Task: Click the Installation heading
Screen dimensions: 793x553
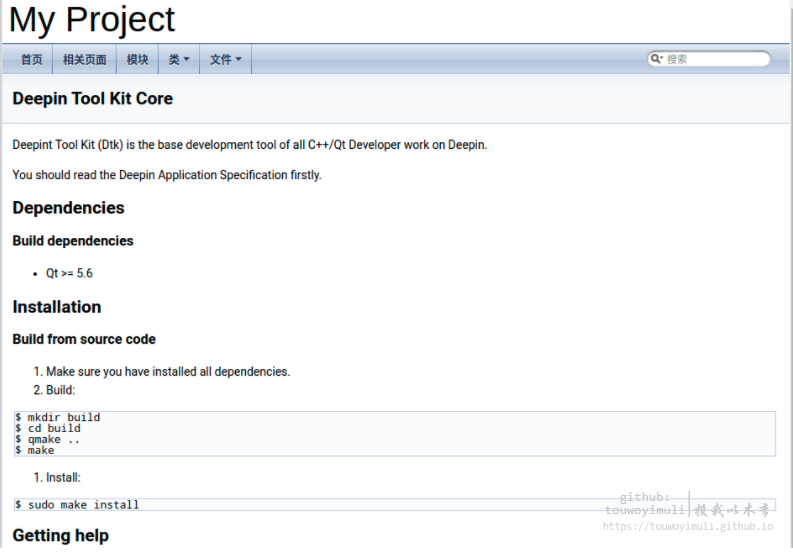Action: [57, 307]
